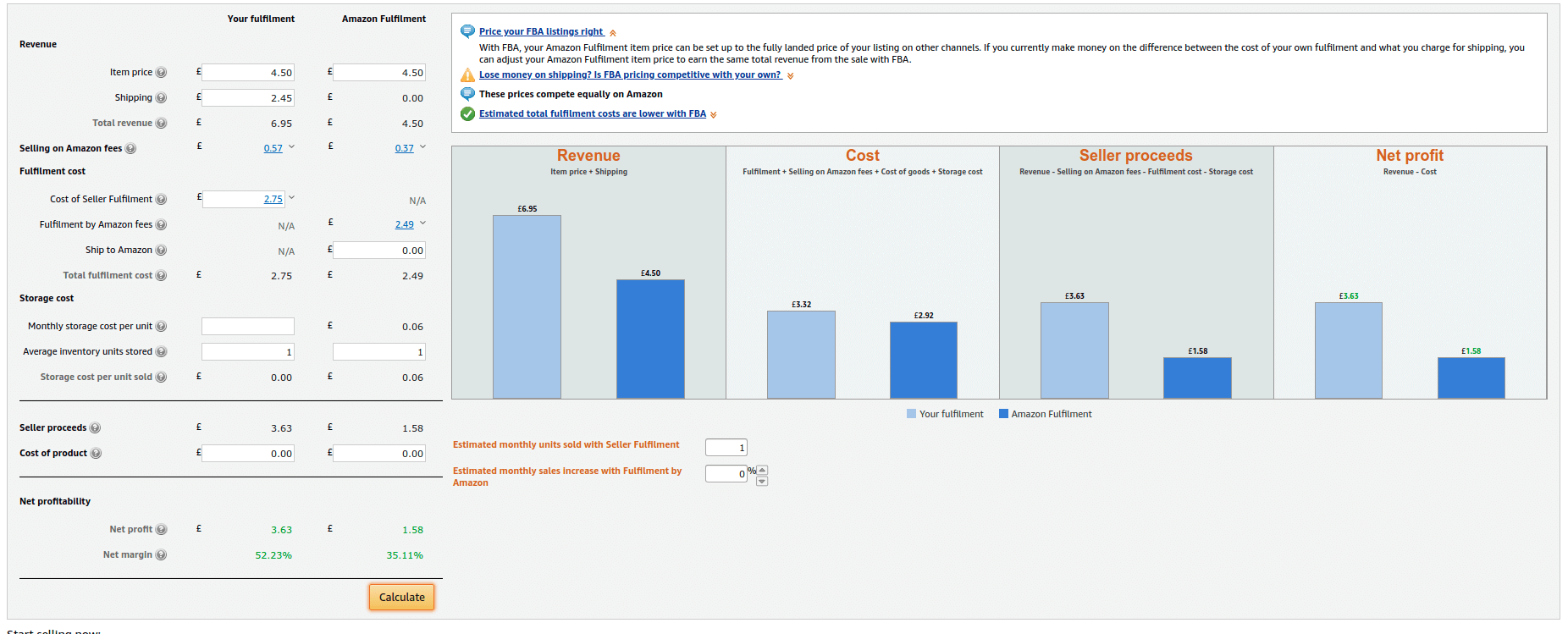1568x634 pixels.
Task: Expand Estimated total fulfilment costs are lower with FBA
Action: 713,115
